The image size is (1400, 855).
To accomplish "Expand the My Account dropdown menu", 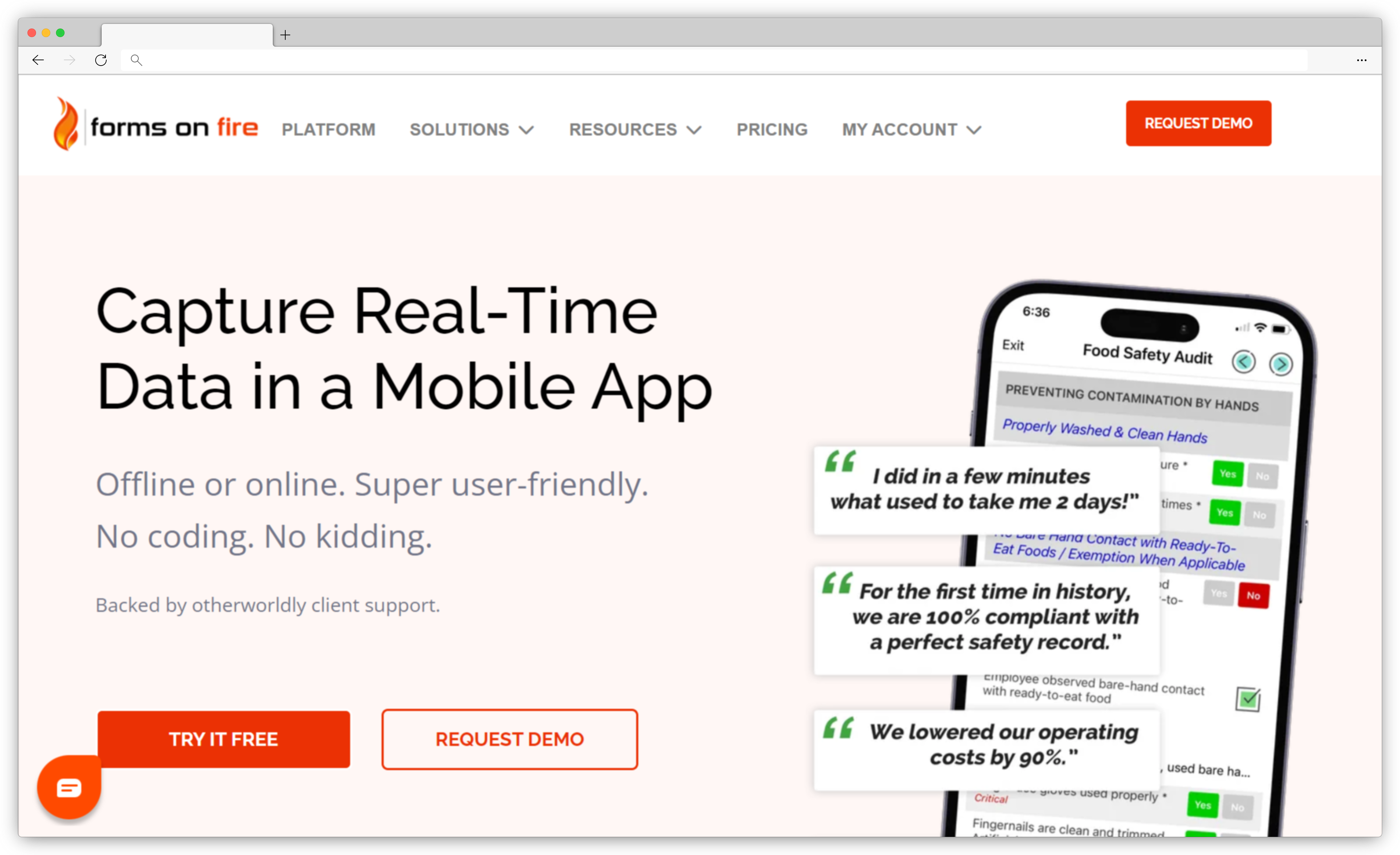I will [910, 128].
